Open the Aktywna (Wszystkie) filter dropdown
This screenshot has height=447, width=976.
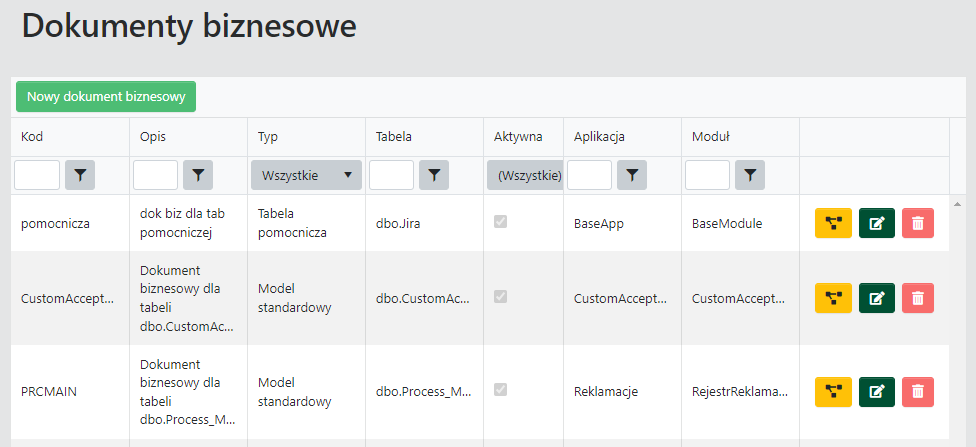pos(524,175)
